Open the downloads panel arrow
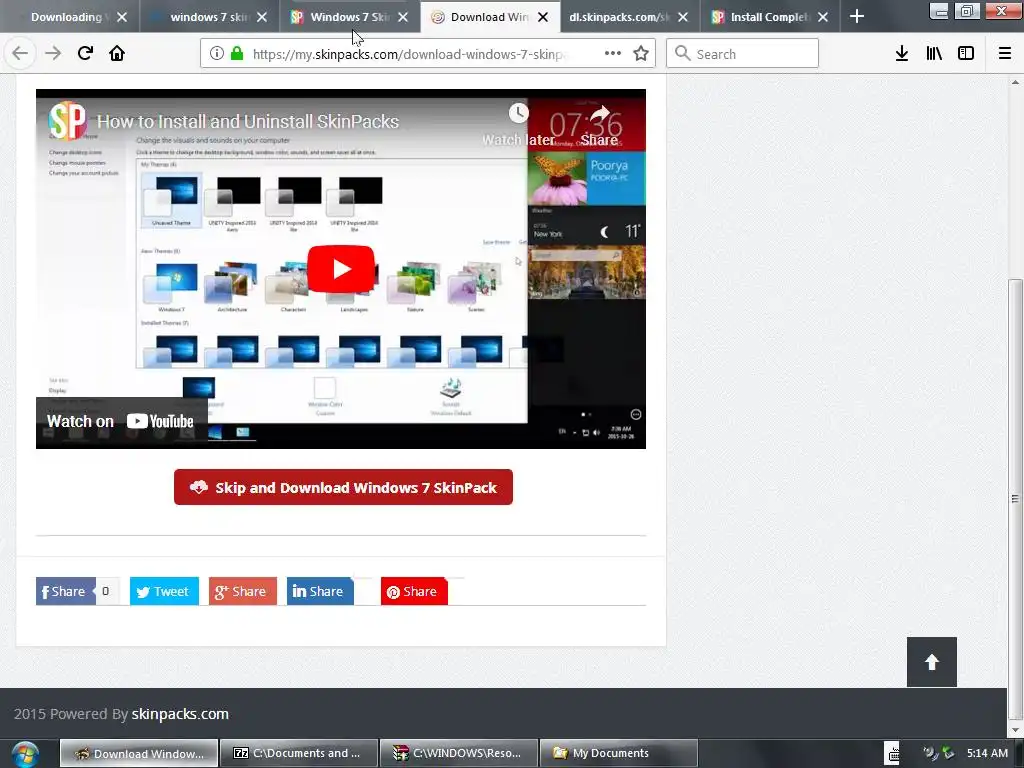The height and width of the screenshot is (768, 1024). pos(902,54)
